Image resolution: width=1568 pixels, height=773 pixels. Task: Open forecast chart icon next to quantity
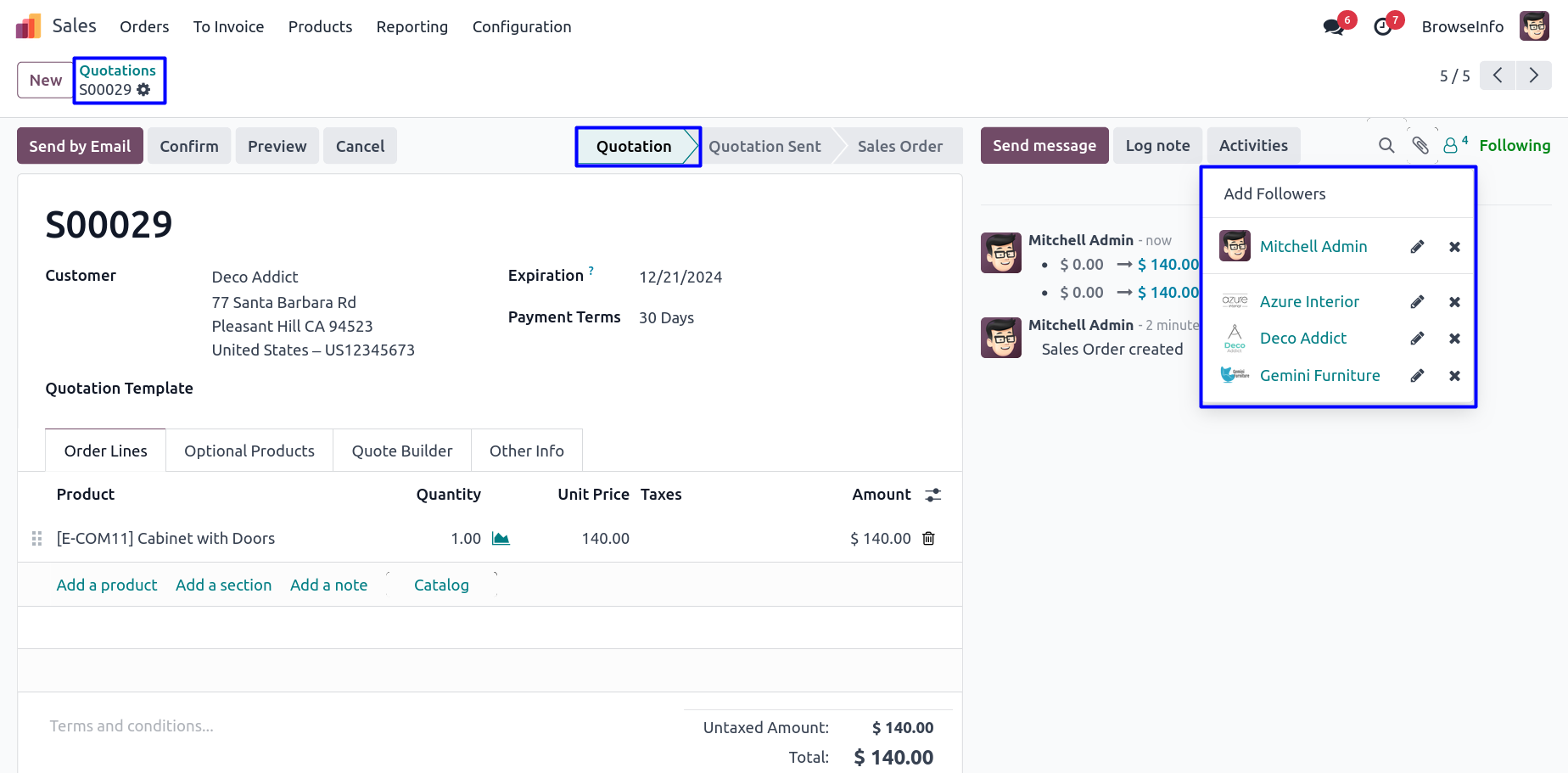pyautogui.click(x=501, y=538)
